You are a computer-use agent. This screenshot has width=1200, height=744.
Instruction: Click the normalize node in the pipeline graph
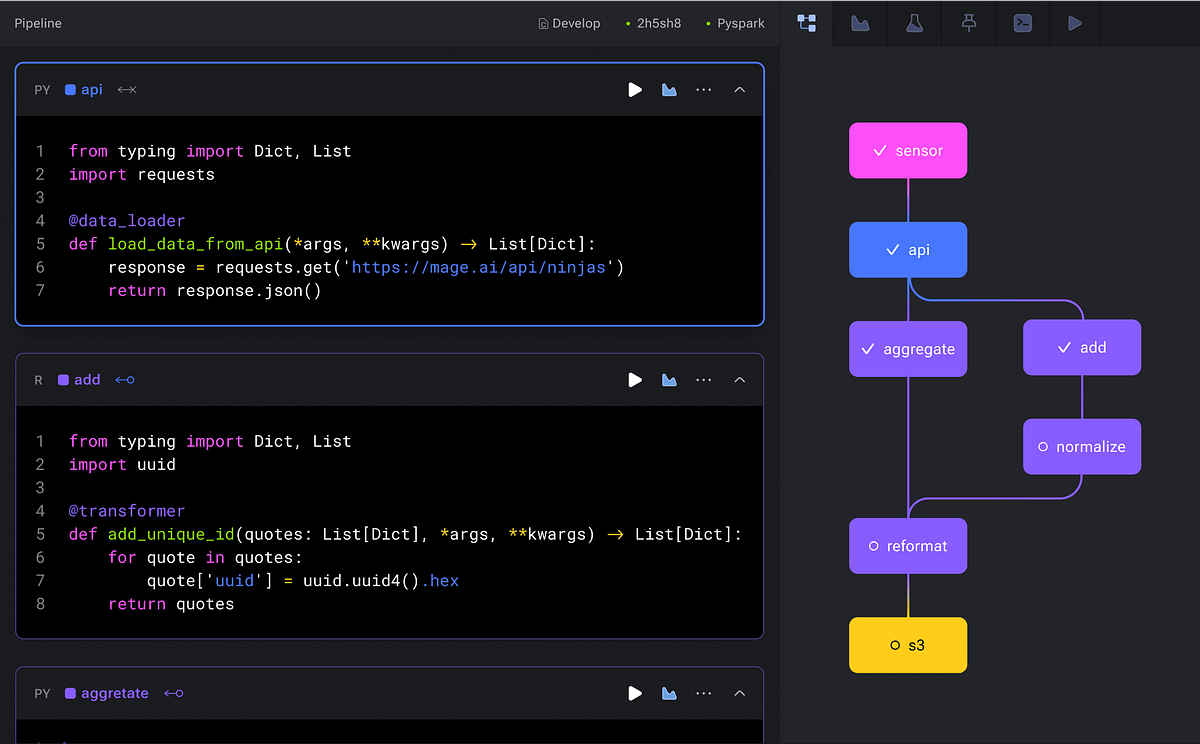point(1081,446)
